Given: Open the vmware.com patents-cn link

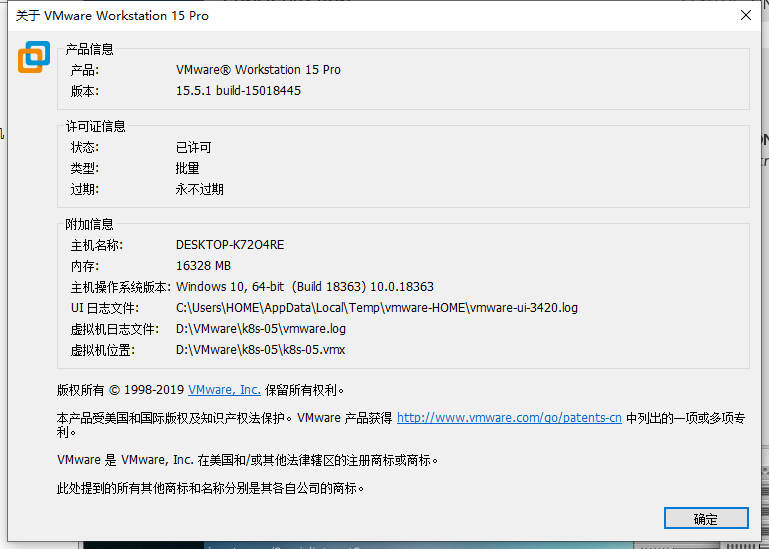Looking at the screenshot, I should click(509, 418).
